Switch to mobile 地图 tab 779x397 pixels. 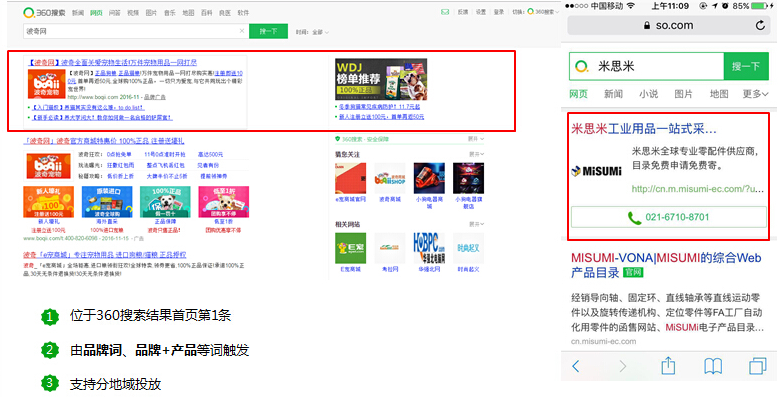[719, 94]
